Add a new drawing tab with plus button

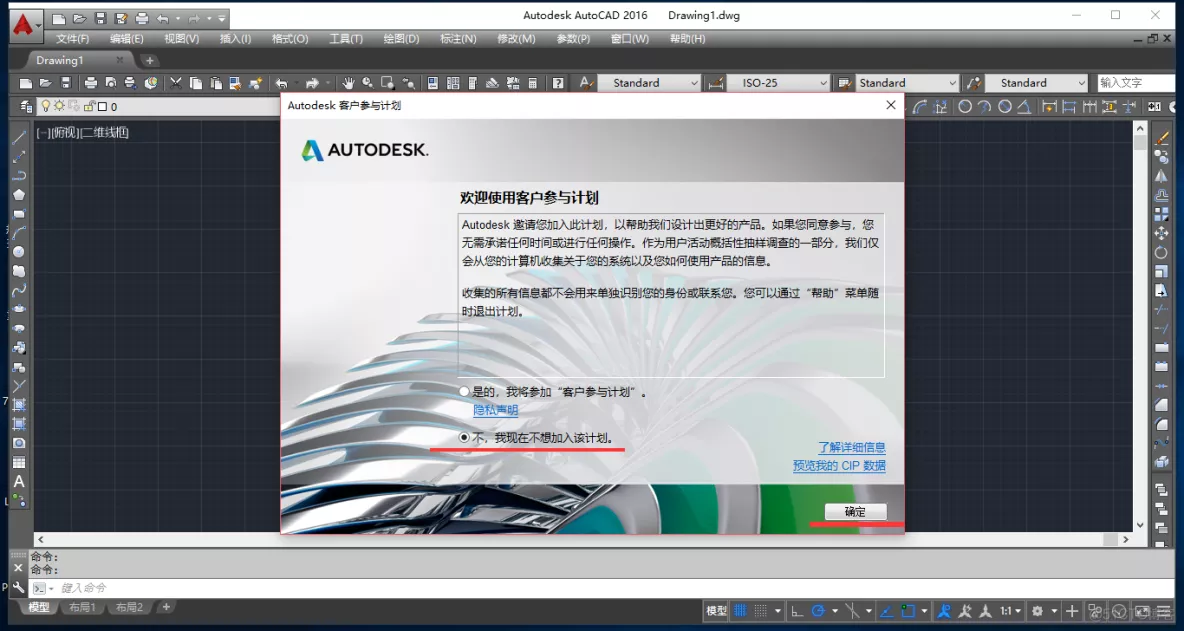point(150,60)
